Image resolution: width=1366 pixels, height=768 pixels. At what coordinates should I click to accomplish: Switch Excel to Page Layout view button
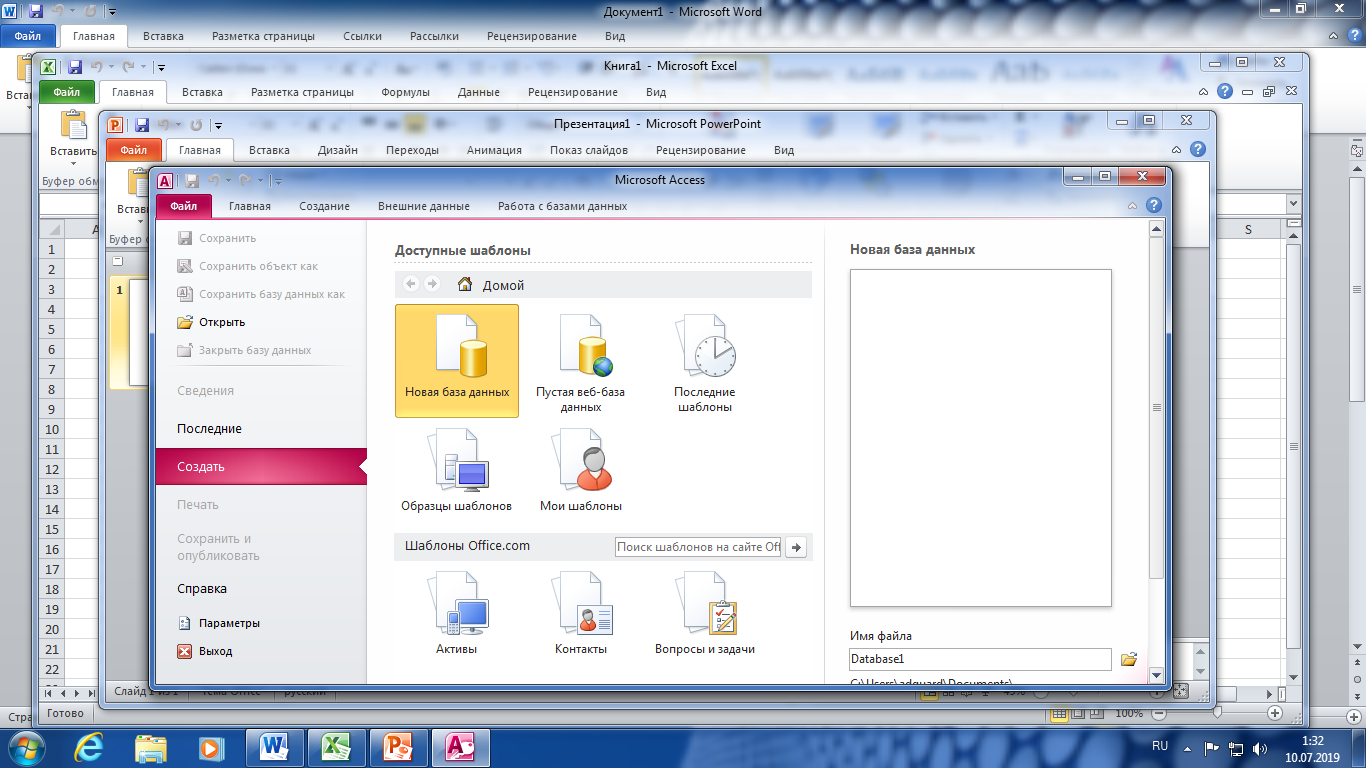coord(1078,714)
